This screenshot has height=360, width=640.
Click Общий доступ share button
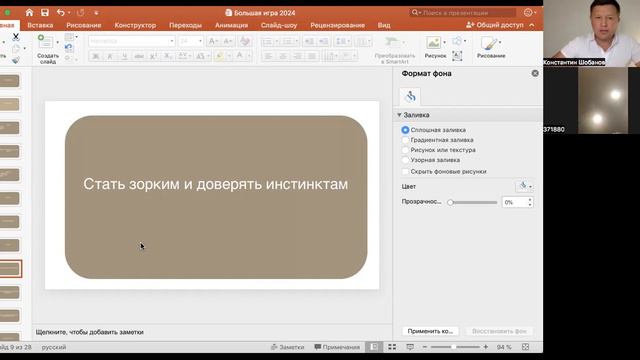pos(495,25)
